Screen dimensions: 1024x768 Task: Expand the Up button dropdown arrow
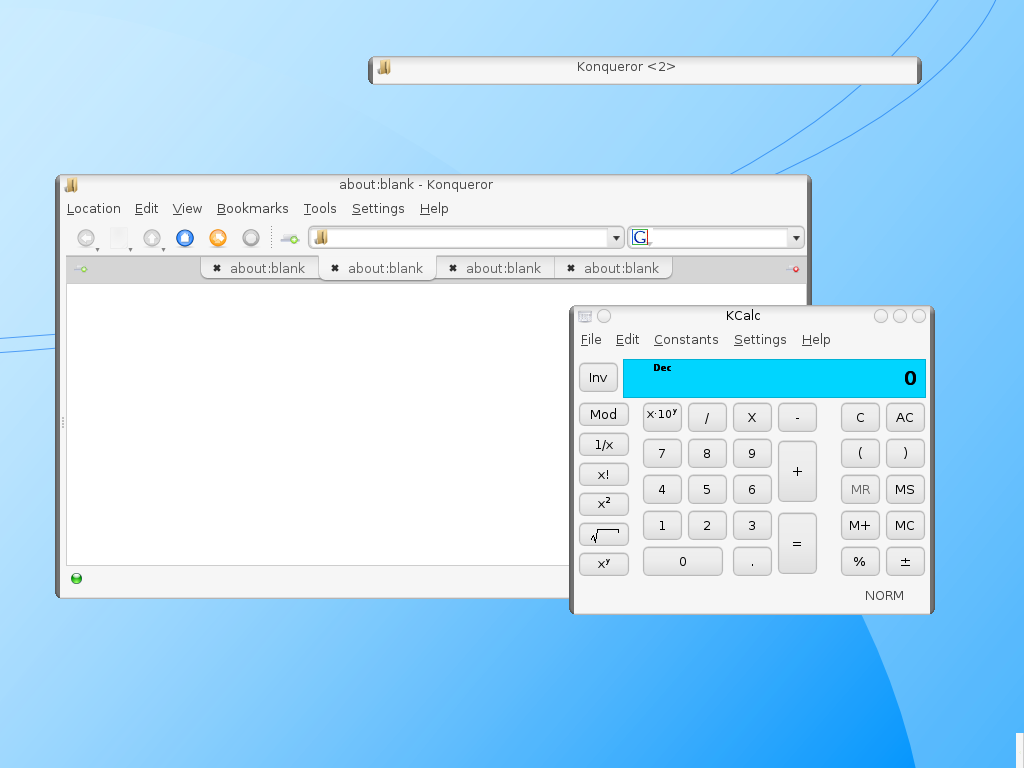tap(163, 249)
